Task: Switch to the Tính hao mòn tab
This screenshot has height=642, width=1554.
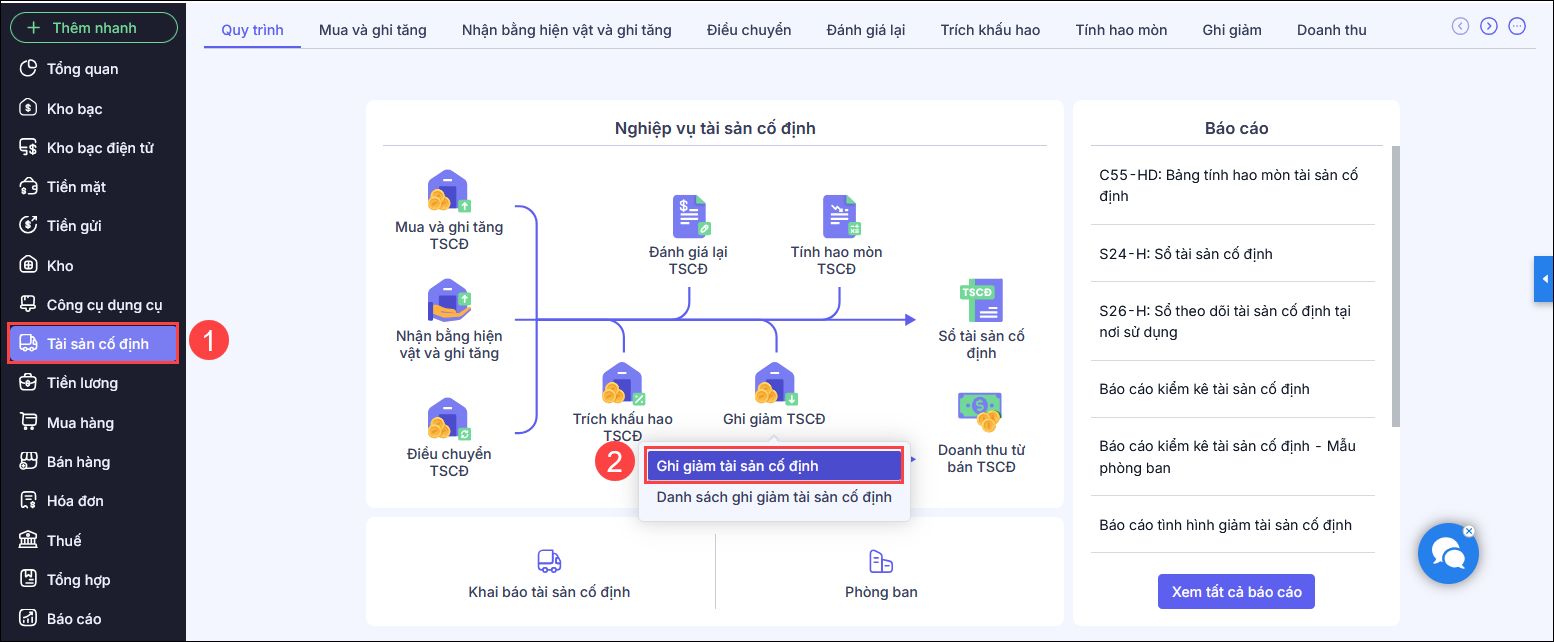Action: [1121, 30]
